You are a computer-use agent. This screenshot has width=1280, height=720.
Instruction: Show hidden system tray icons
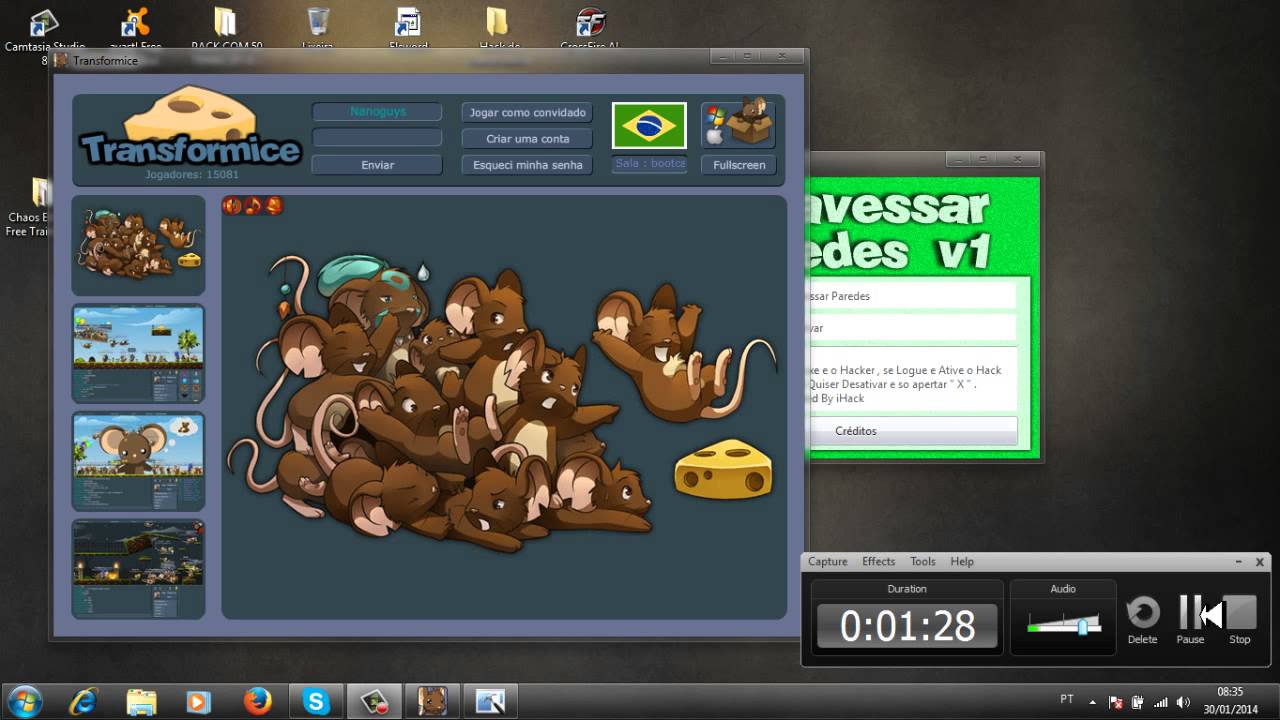point(1093,702)
